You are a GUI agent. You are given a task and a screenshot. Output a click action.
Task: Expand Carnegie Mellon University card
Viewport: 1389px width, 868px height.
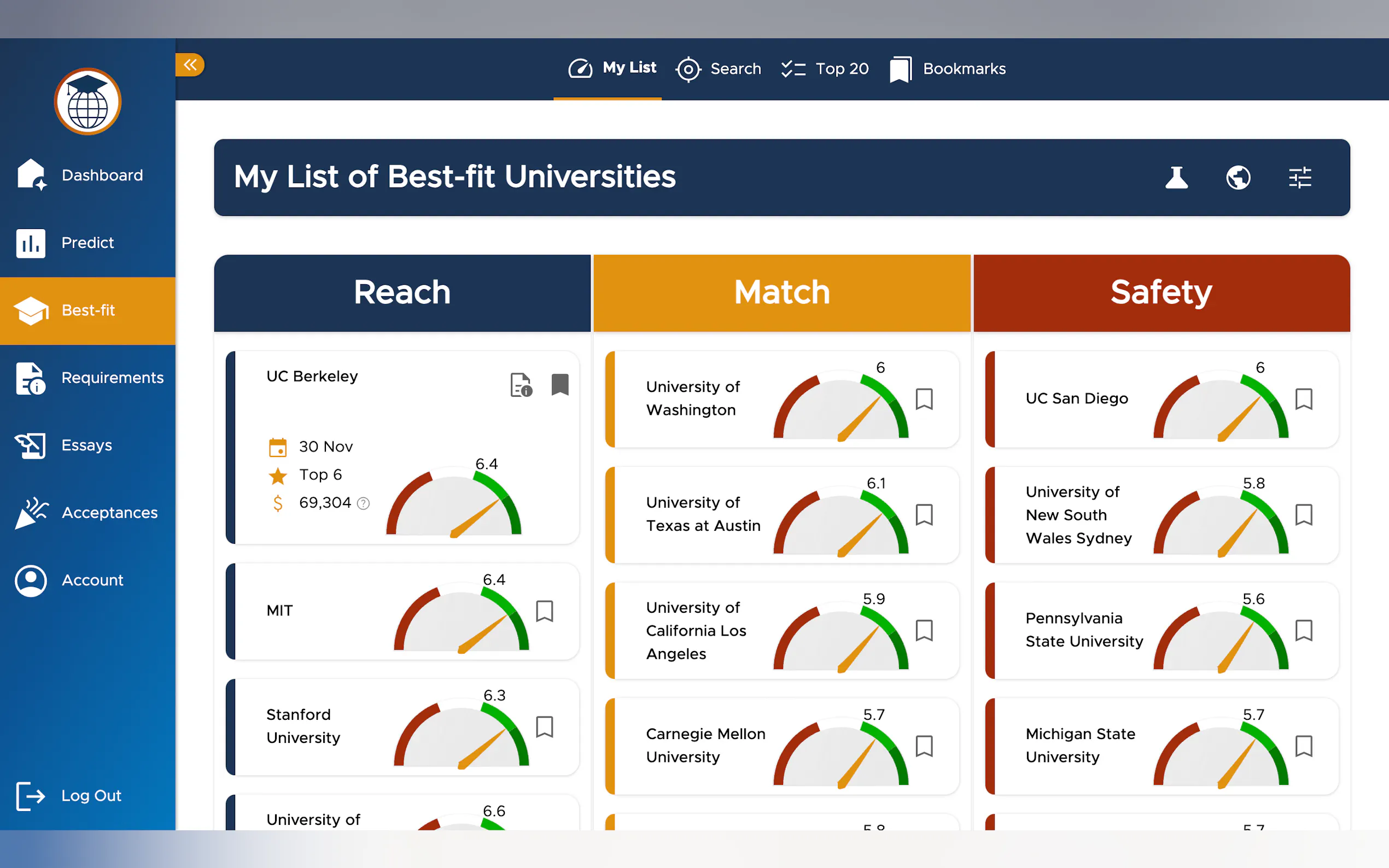tap(705, 745)
